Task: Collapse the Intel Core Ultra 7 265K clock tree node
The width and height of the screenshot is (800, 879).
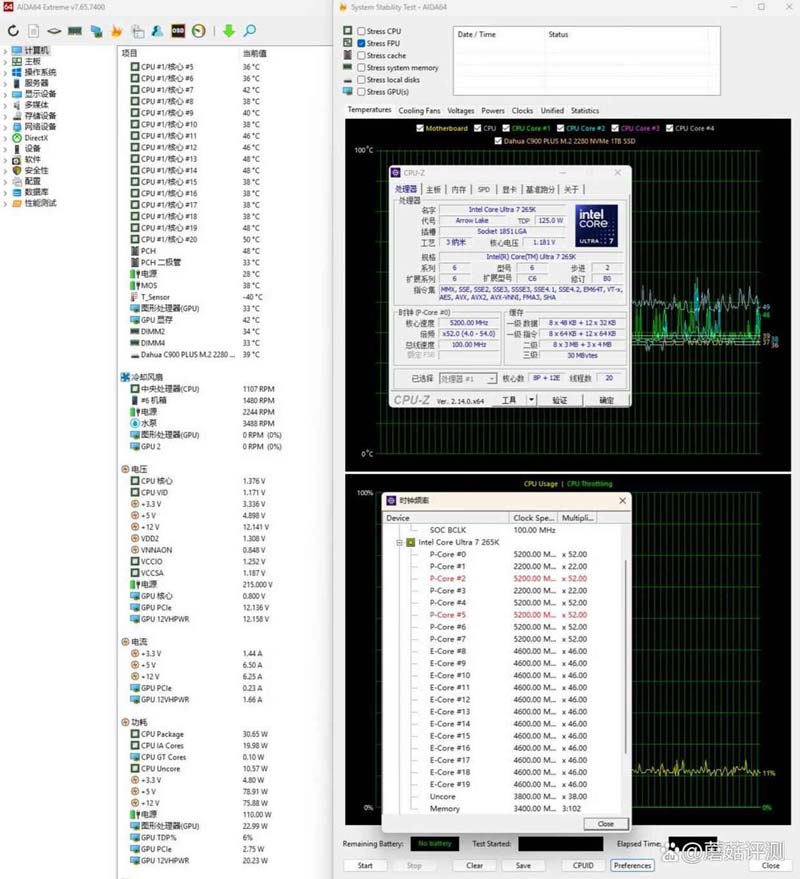Action: point(399,543)
